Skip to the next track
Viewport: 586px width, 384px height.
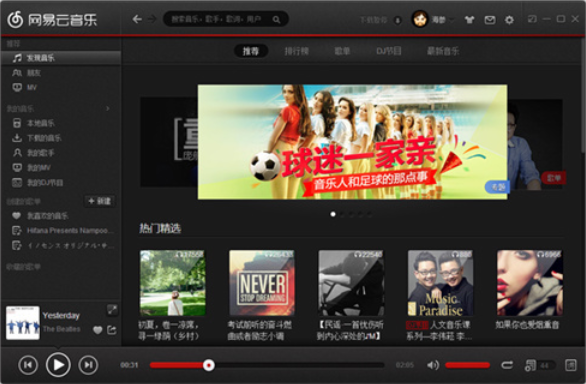(88, 365)
